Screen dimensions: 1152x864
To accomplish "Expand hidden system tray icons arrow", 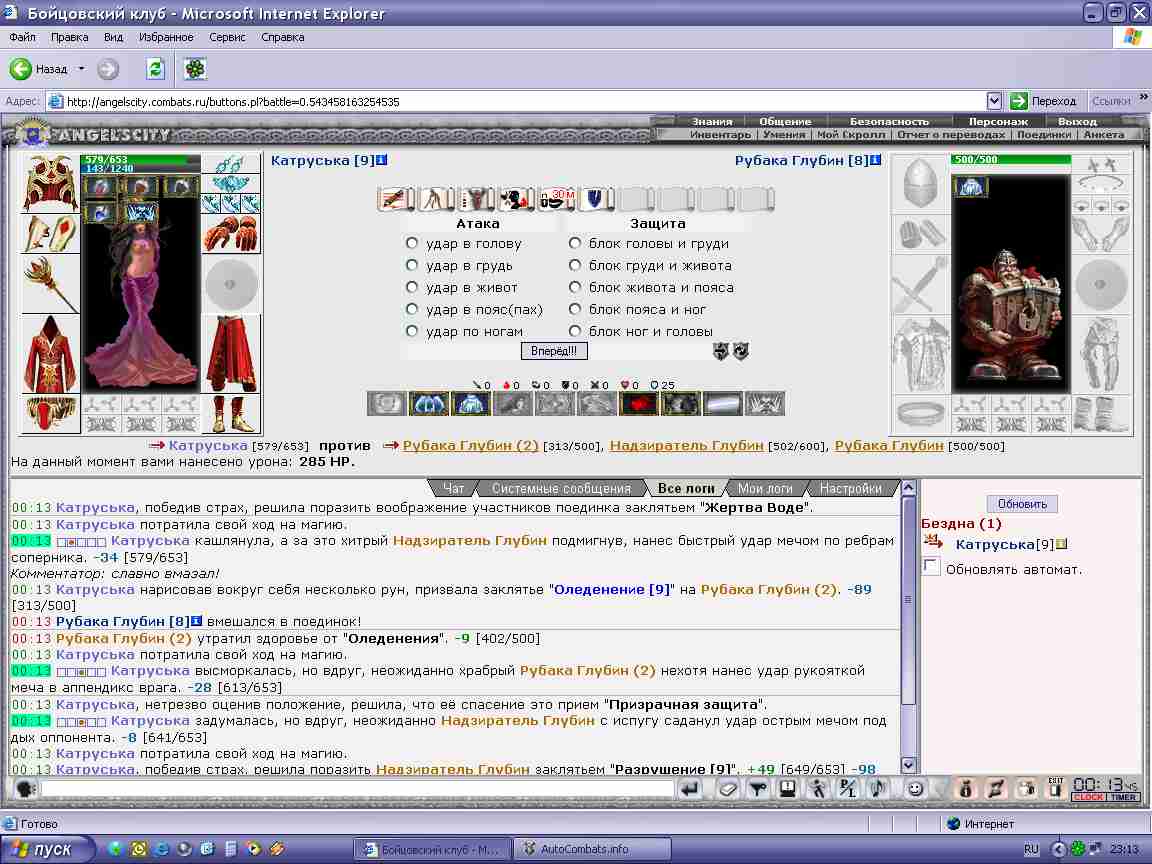I will point(1058,849).
